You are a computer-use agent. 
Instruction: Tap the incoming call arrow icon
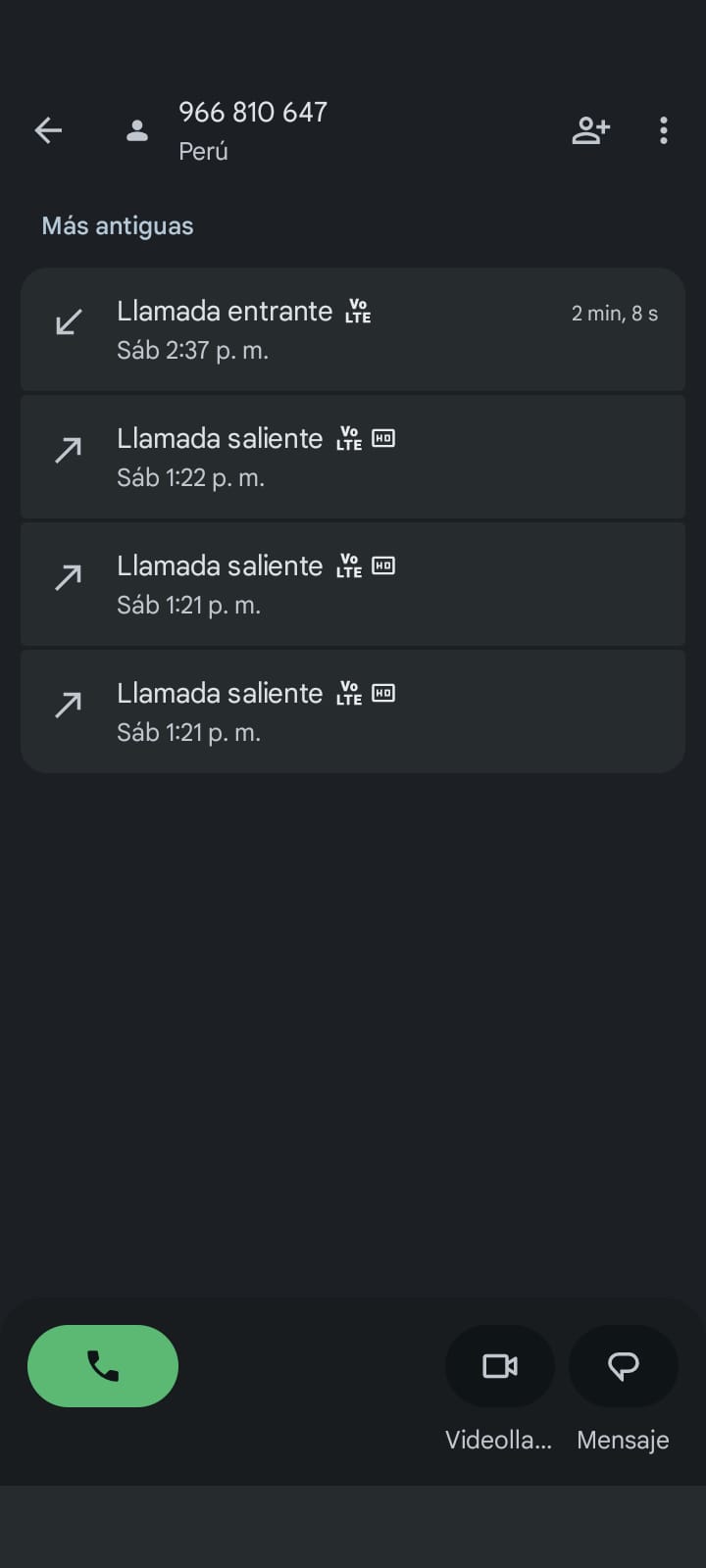point(69,322)
